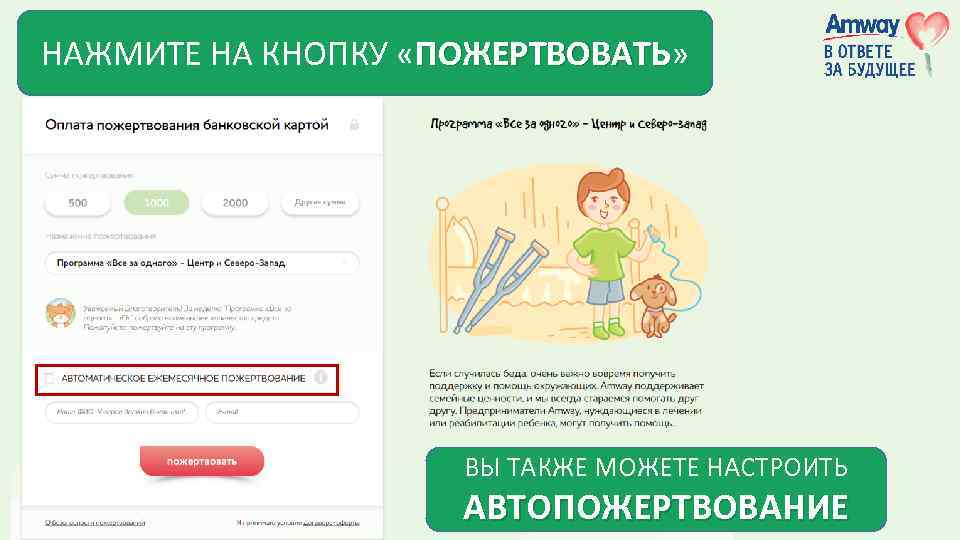Click the info icon next to monthly donation

tap(321, 377)
